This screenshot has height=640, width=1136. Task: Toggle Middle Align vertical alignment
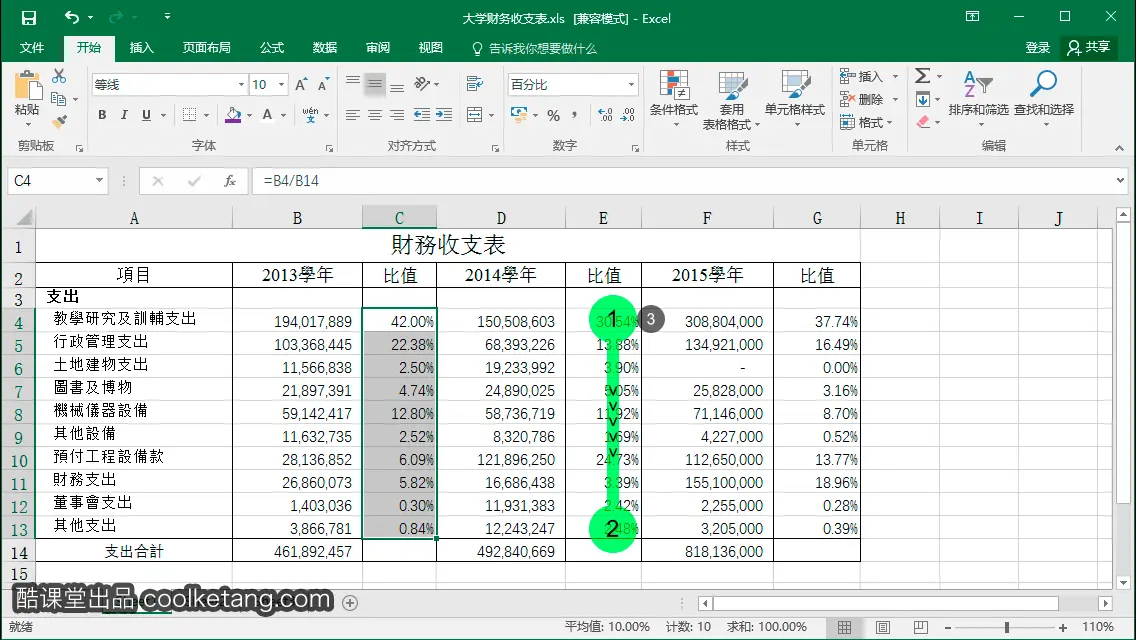[x=375, y=84]
